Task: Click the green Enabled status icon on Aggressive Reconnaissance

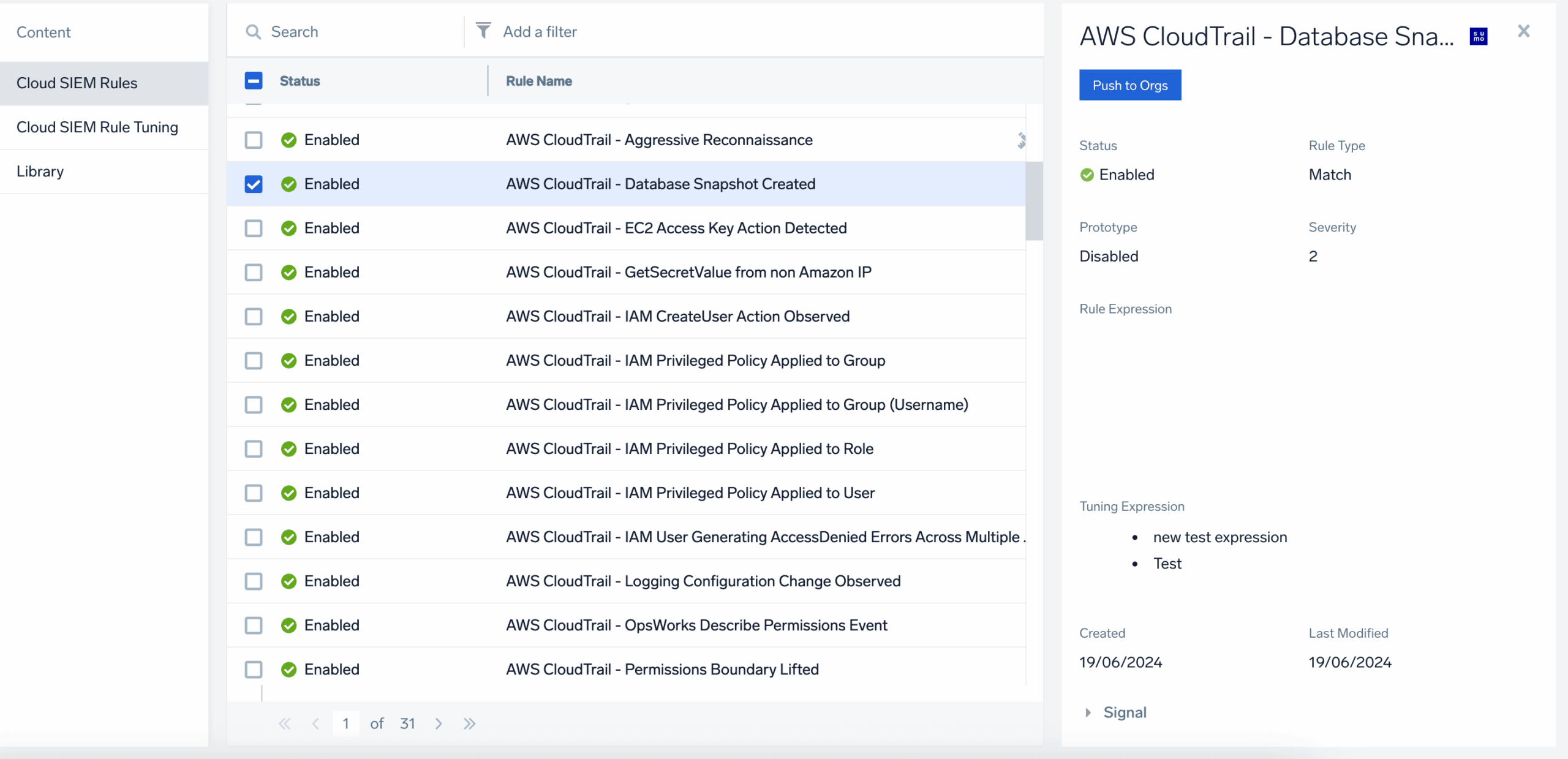Action: pyautogui.click(x=288, y=140)
